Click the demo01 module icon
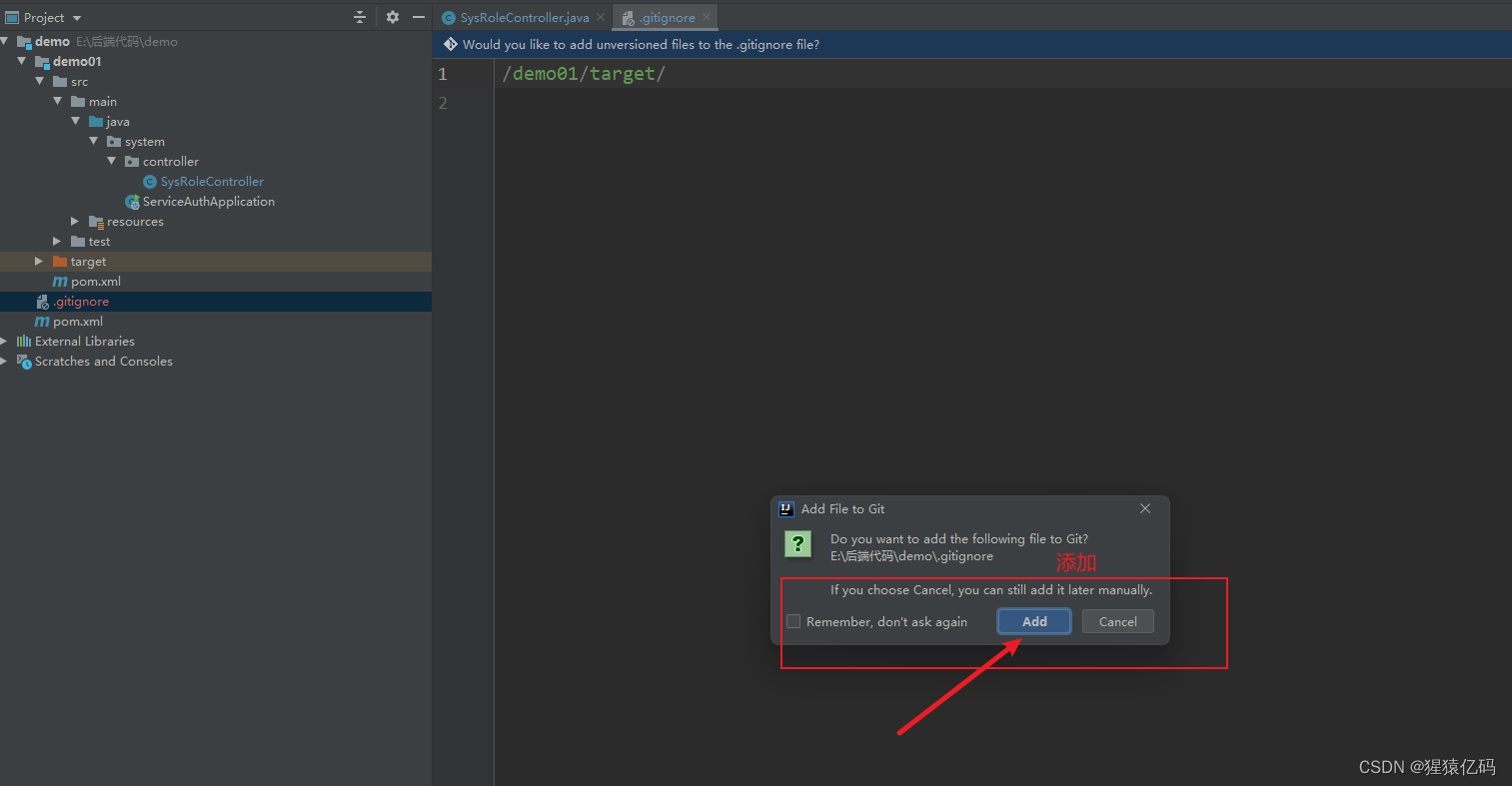 pyautogui.click(x=42, y=62)
